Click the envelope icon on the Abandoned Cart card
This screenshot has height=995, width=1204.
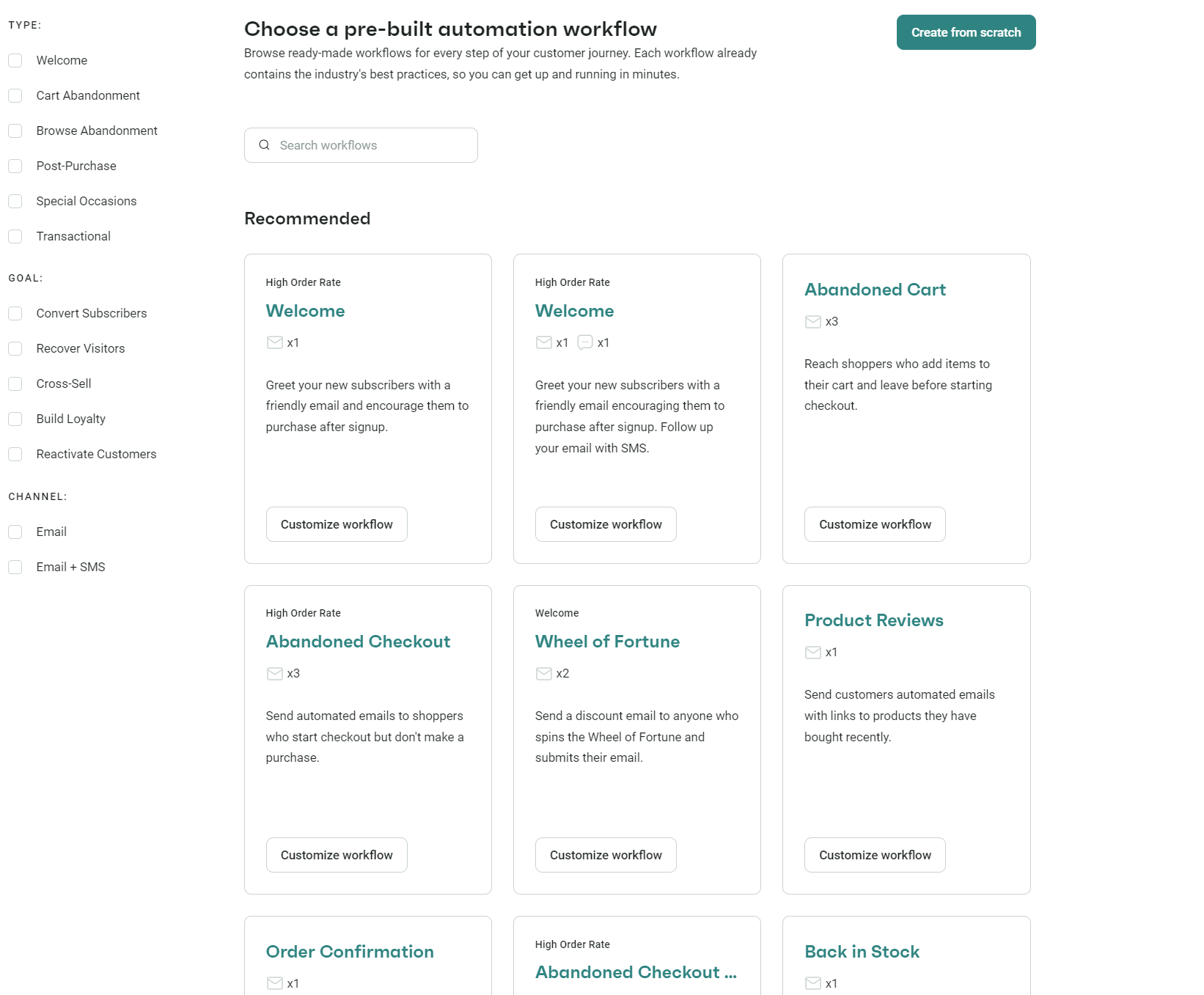813,321
